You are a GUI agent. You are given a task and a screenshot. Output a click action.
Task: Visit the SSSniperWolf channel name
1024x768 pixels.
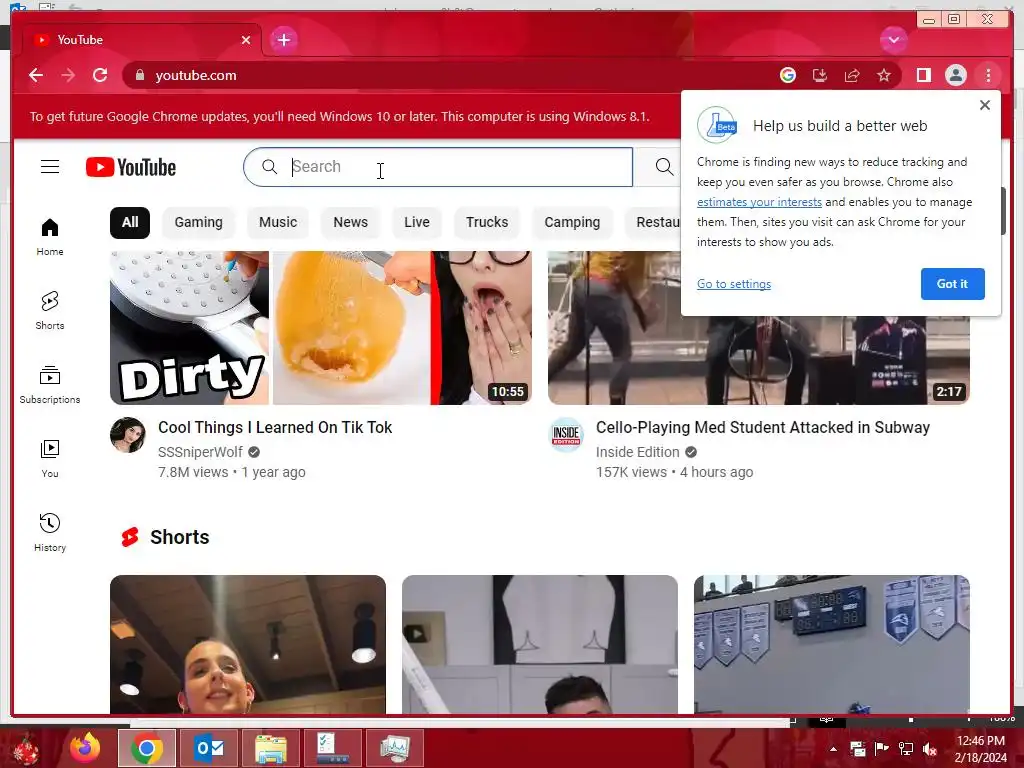[x=200, y=452]
